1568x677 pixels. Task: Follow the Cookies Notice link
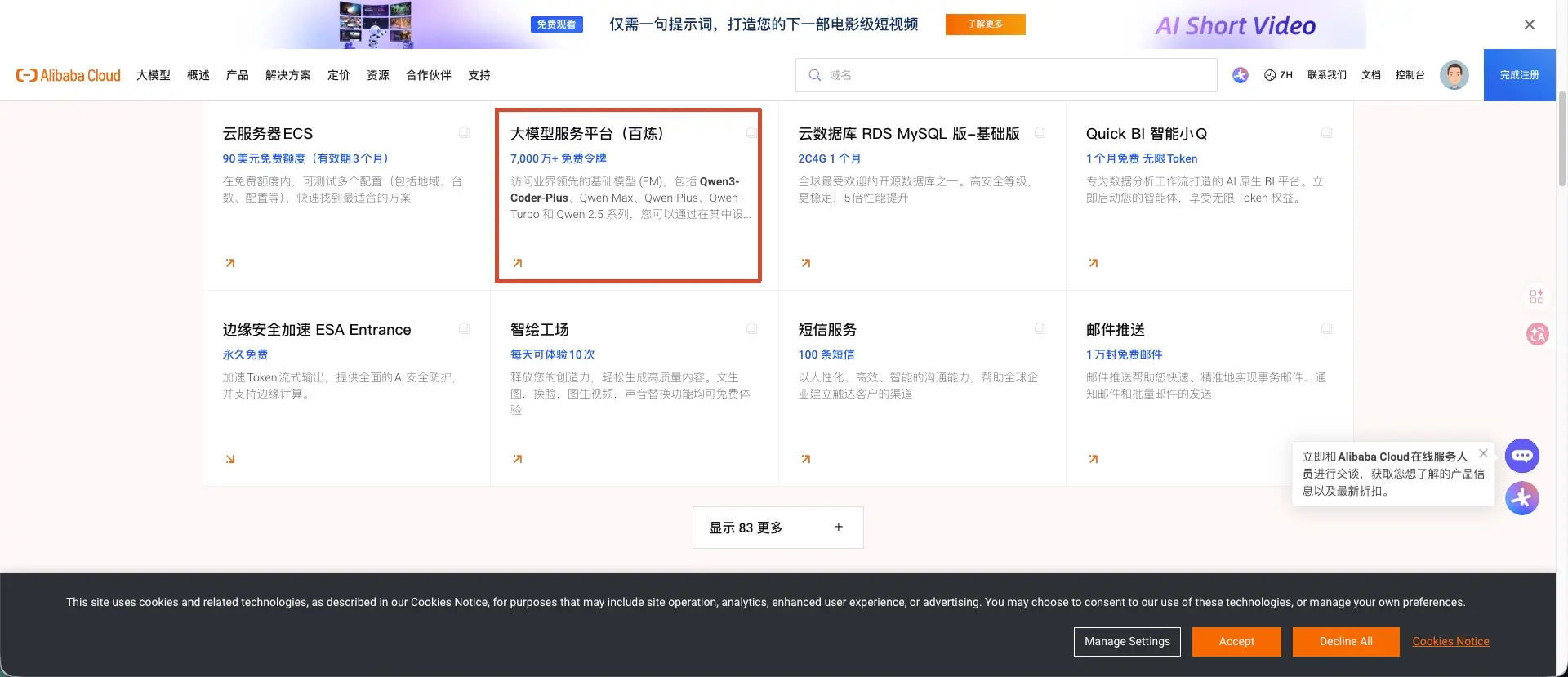pos(1451,642)
